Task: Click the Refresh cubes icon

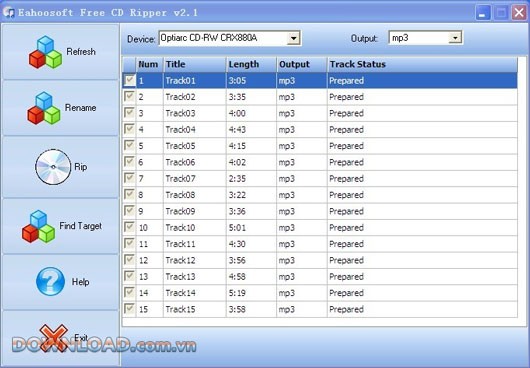Action: (45, 52)
